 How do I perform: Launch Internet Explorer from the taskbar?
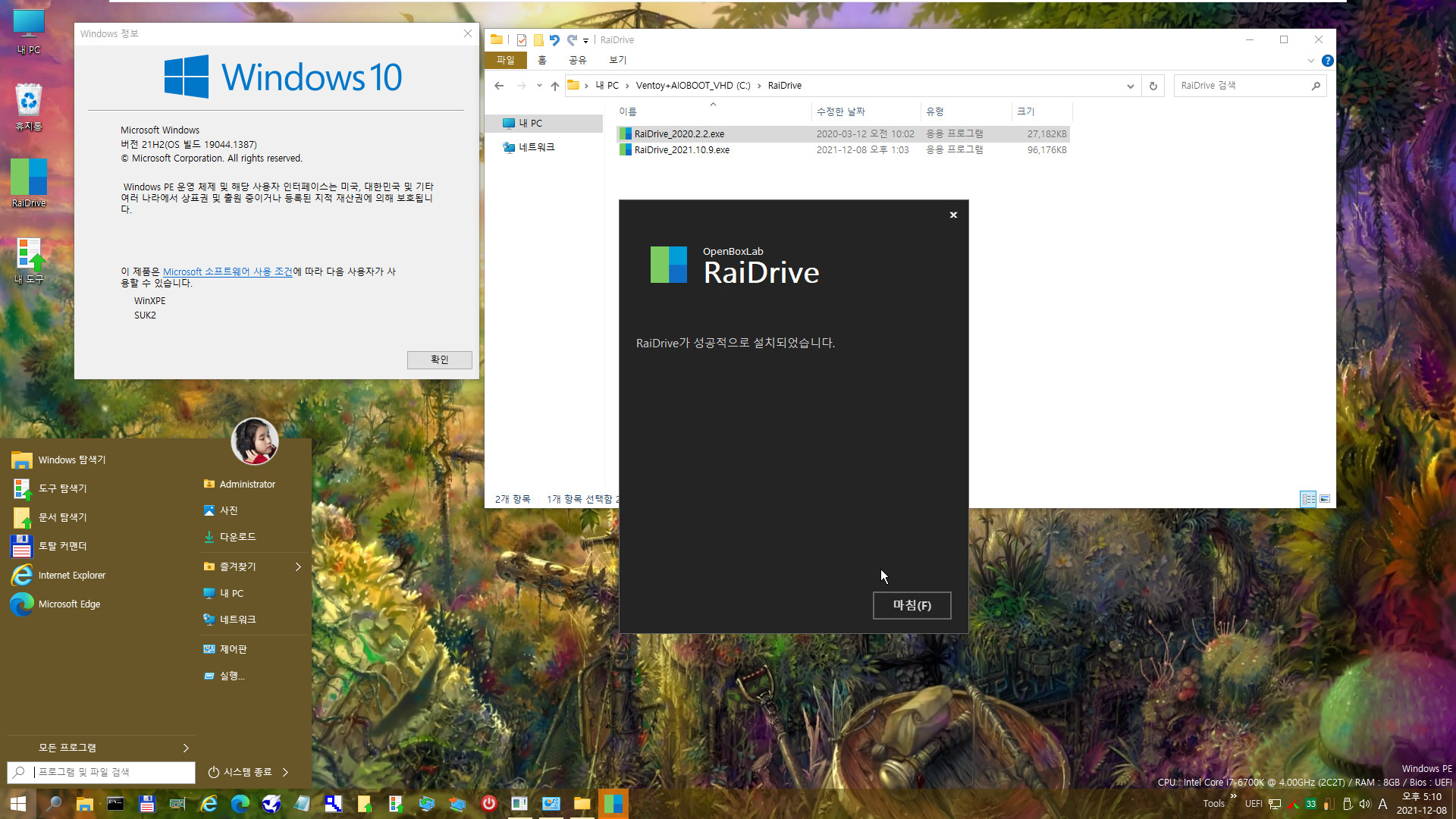(x=209, y=804)
